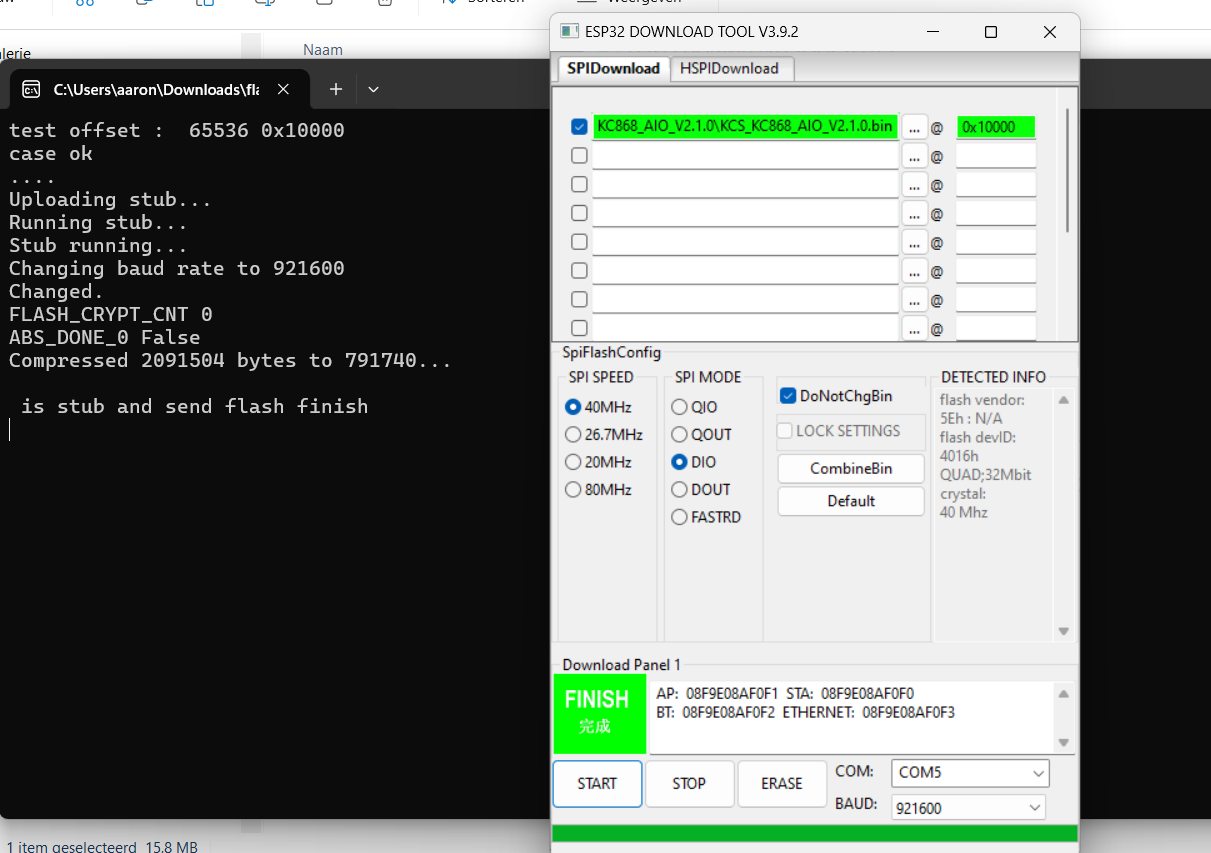Click the 0x10000 address field
This screenshot has height=853, width=1211.
tap(995, 127)
